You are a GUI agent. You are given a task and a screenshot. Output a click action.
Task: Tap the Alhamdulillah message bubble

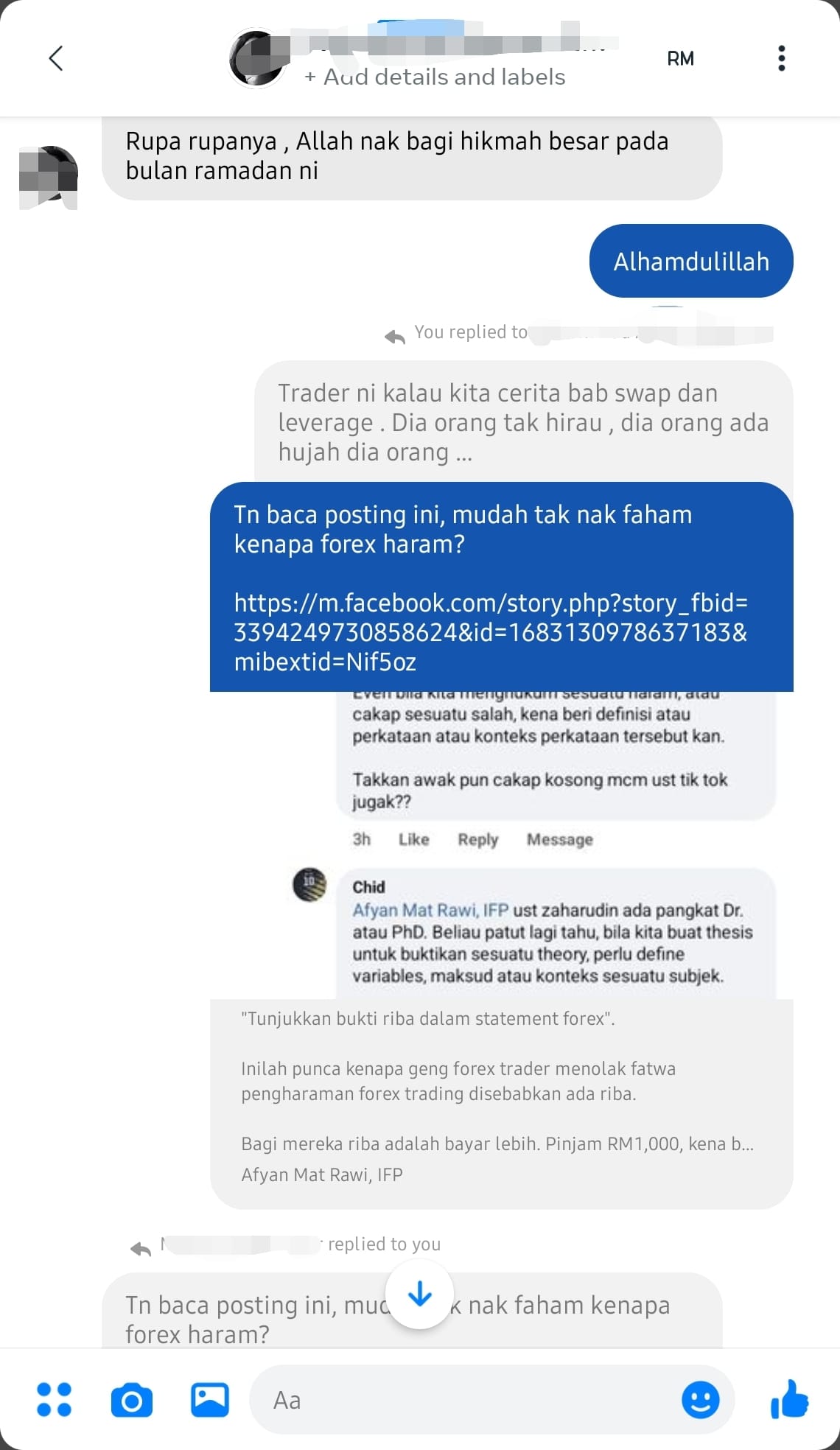691,261
